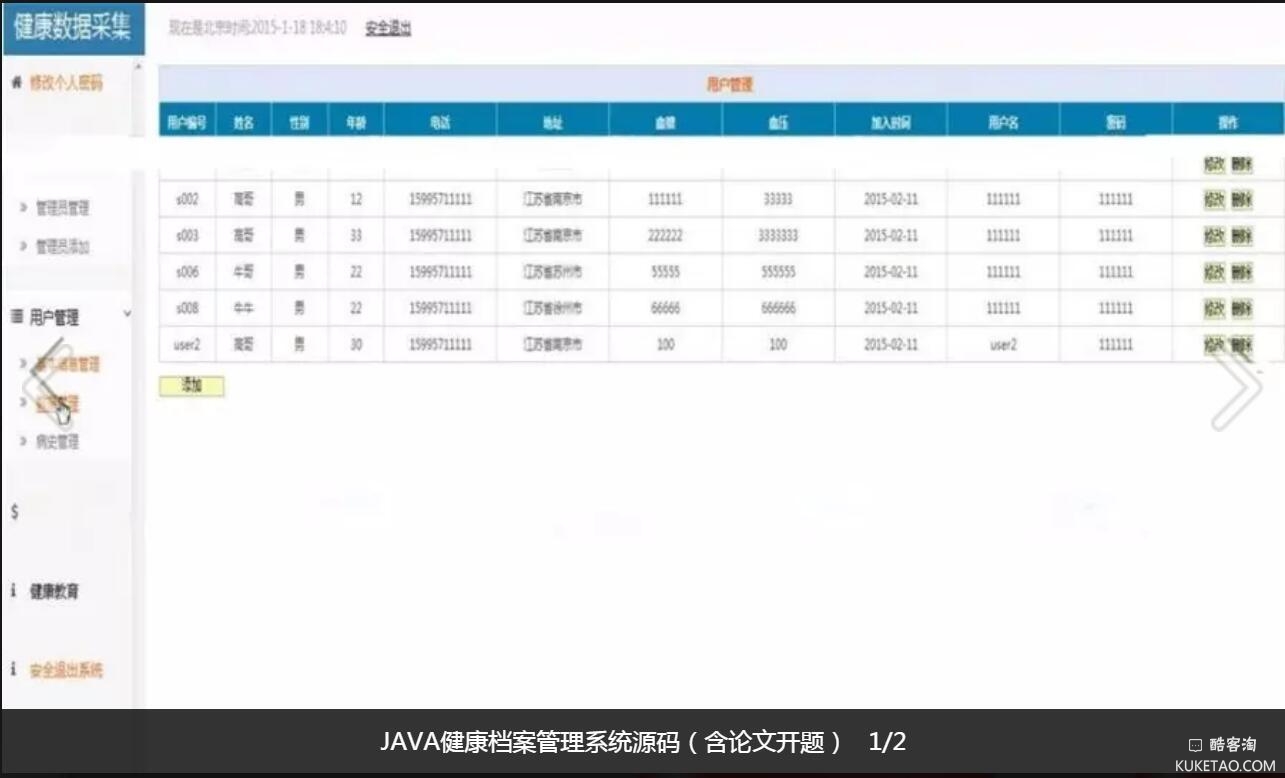
Task: Click the 电话 column header
Action: click(440, 122)
